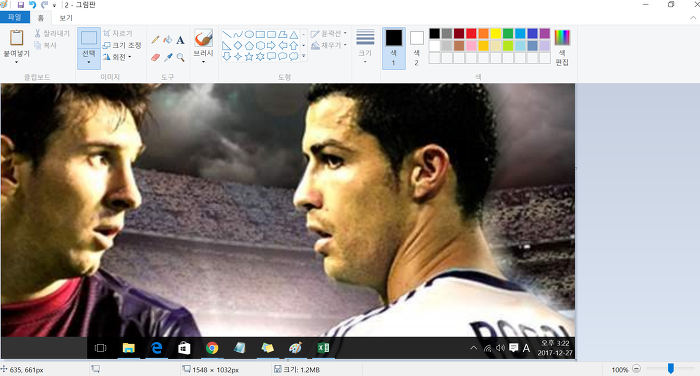Choose the Rounded rectangular callout shape

coord(271,57)
